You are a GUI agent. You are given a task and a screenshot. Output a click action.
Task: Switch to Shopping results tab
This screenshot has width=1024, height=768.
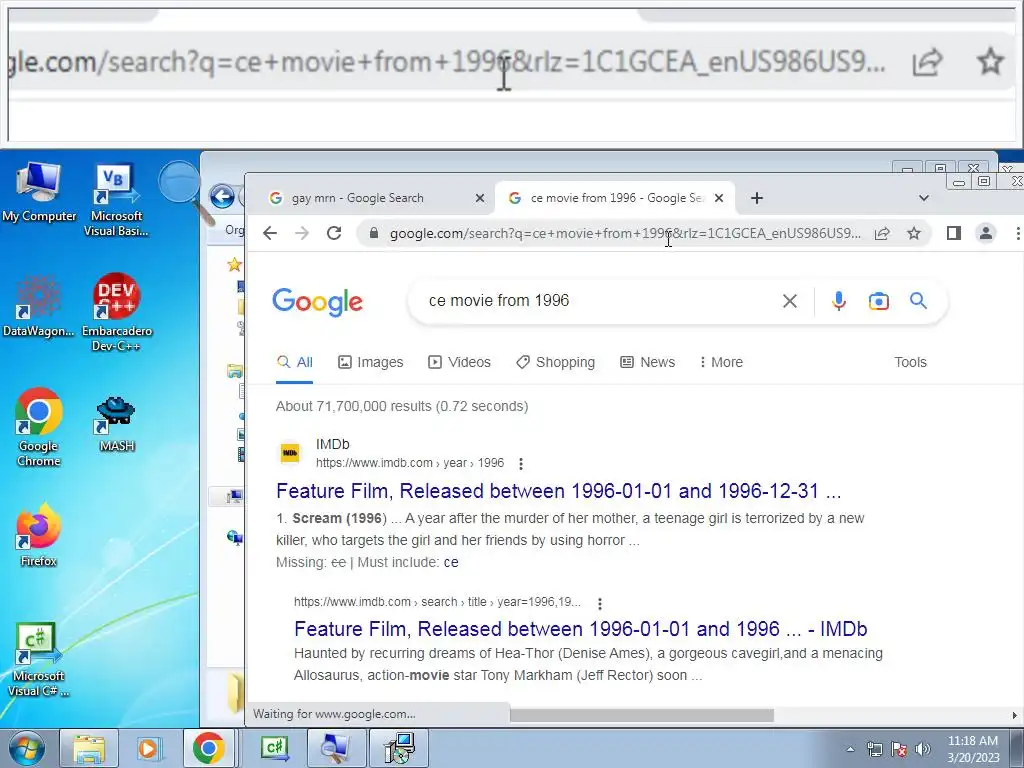(x=555, y=362)
